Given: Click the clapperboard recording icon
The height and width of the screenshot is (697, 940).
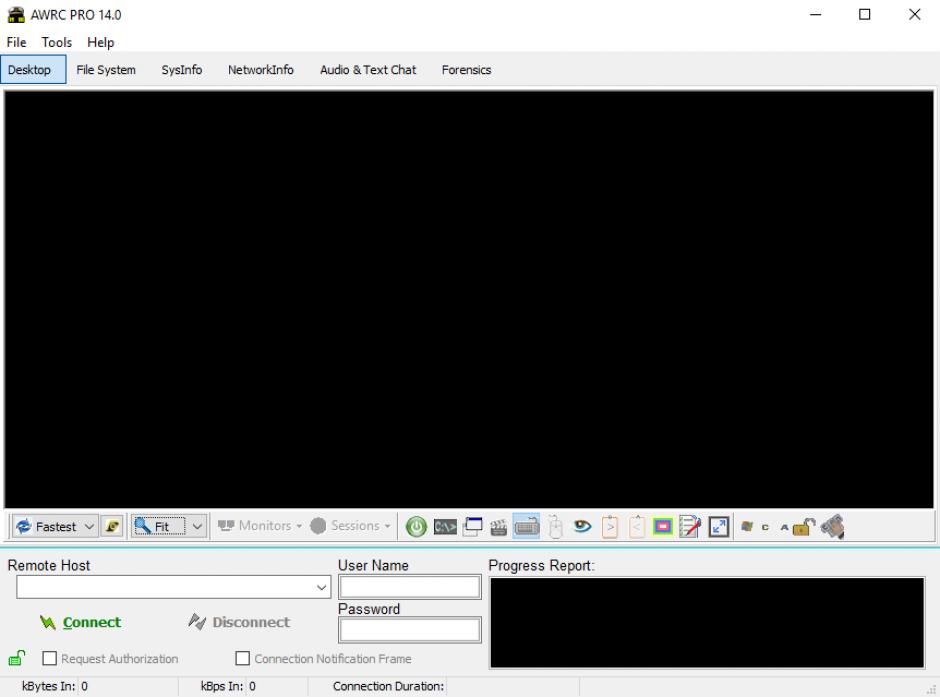Looking at the screenshot, I should tap(499, 526).
